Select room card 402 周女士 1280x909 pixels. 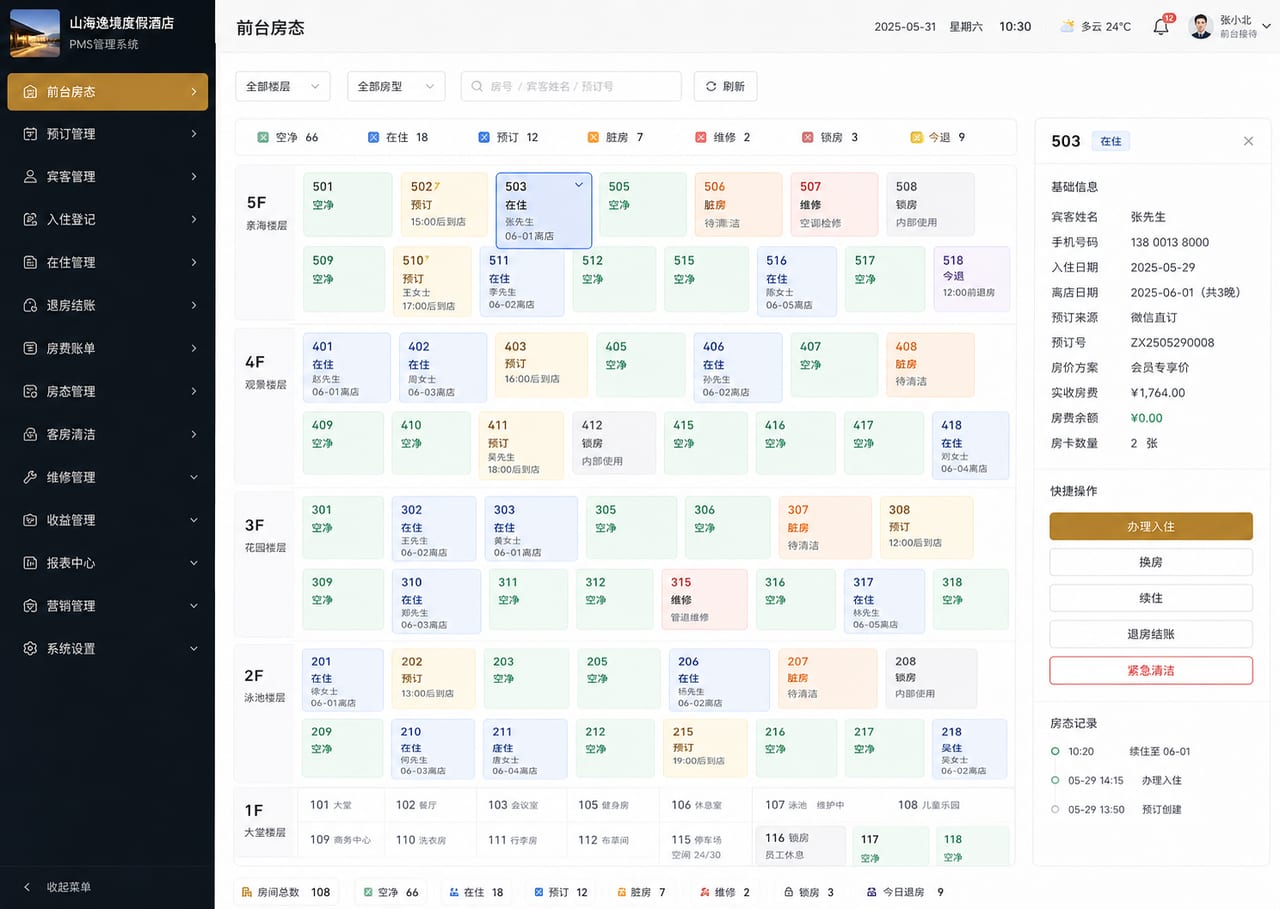443,367
